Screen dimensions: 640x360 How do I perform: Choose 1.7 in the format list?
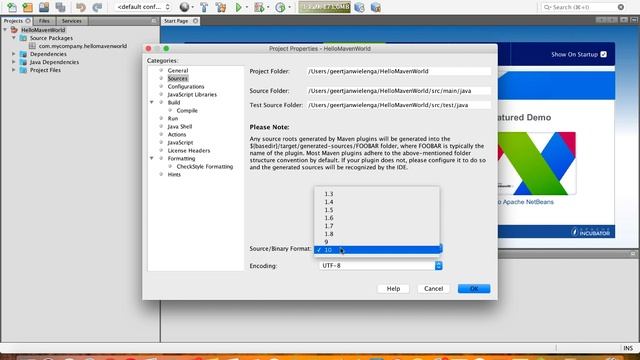pos(377,226)
